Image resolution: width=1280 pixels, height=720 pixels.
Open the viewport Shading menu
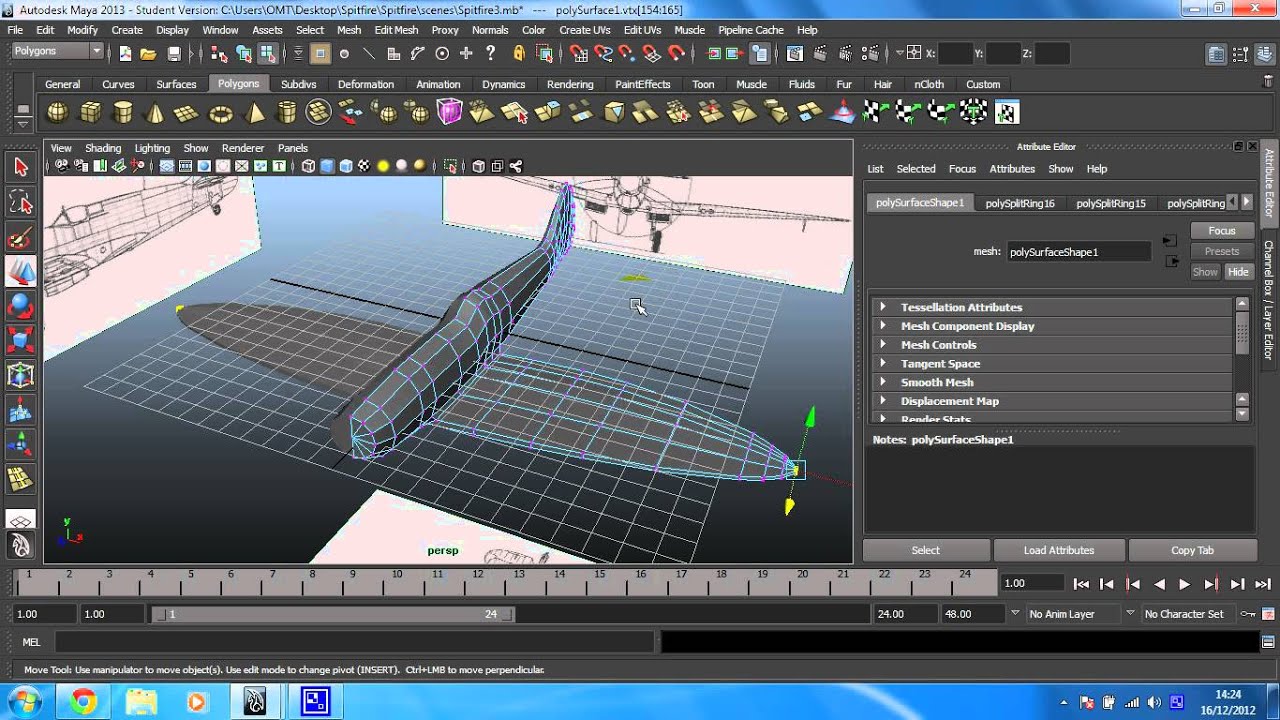point(103,148)
